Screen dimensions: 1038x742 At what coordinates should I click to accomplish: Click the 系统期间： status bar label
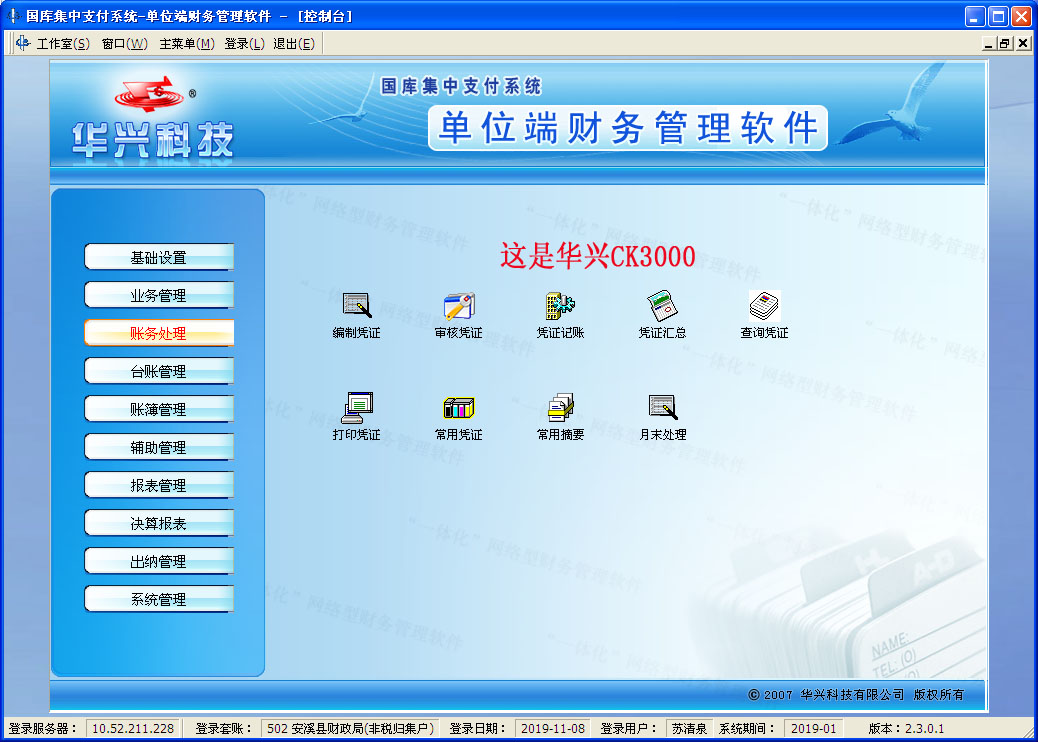[x=747, y=728]
